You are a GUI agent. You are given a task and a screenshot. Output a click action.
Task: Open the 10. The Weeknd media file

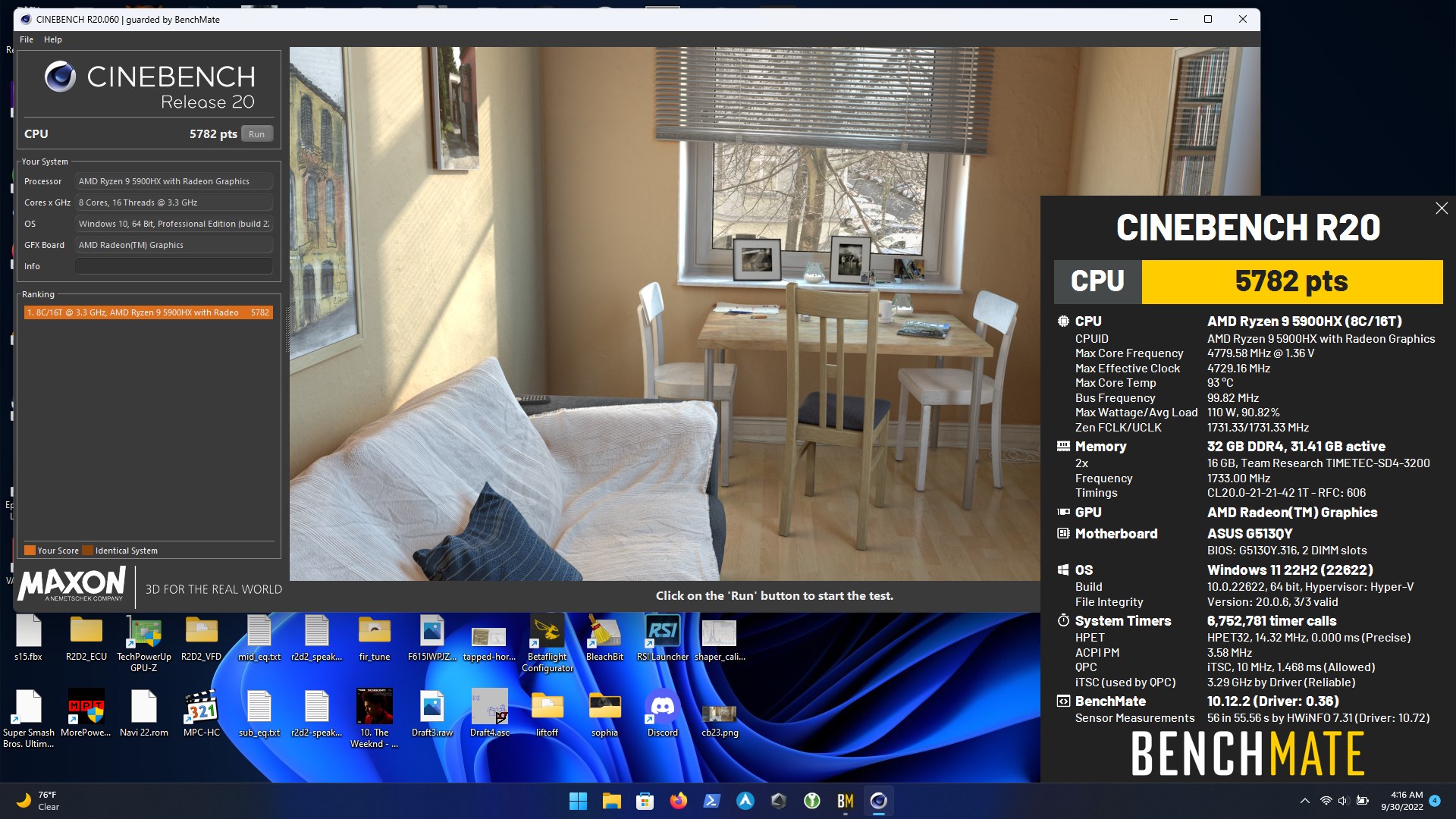pyautogui.click(x=375, y=719)
